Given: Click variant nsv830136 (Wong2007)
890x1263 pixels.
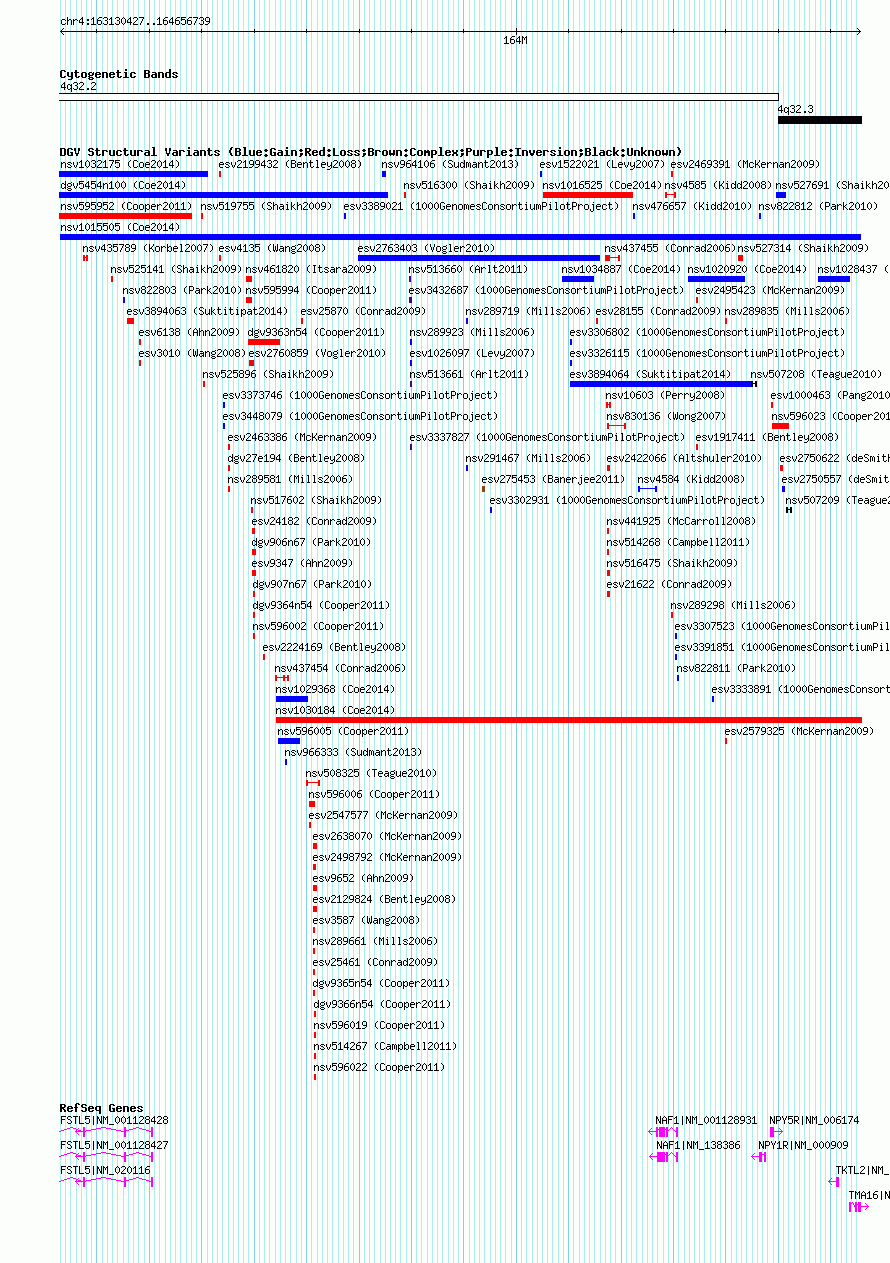Looking at the screenshot, I should click(x=666, y=416).
